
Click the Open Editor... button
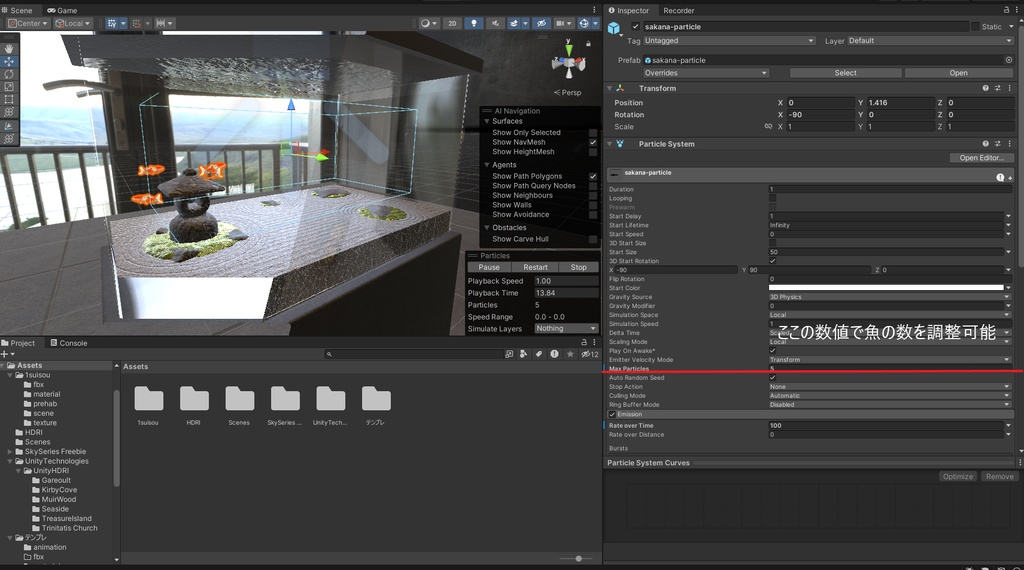click(982, 158)
